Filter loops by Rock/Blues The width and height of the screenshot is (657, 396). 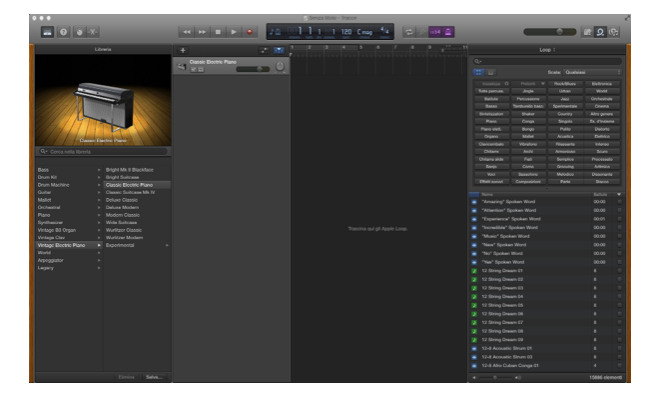[565, 84]
